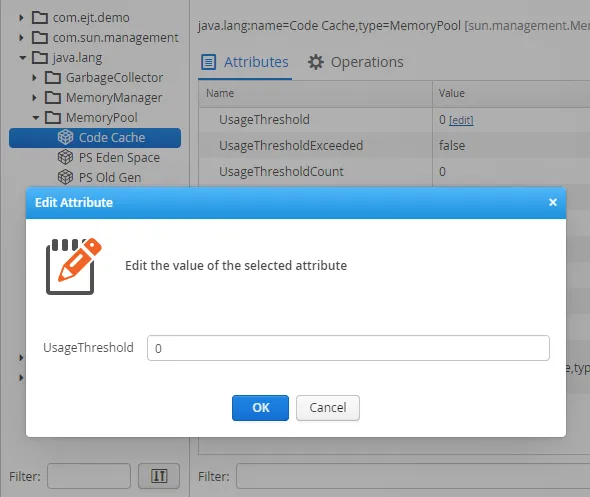The image size is (590, 497).
Task: Expand the com.sun.management tree node
Action: (x=21, y=38)
